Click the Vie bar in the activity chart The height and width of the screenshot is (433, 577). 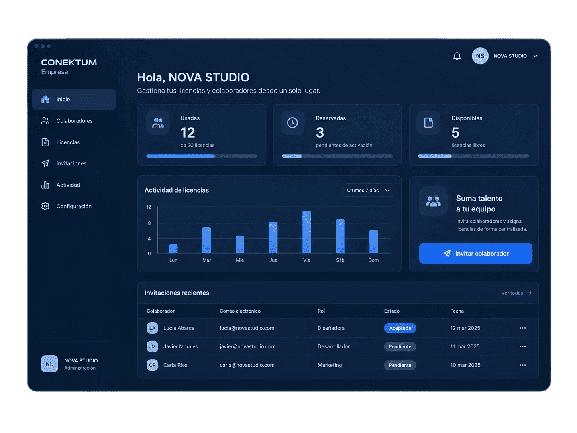click(x=307, y=232)
